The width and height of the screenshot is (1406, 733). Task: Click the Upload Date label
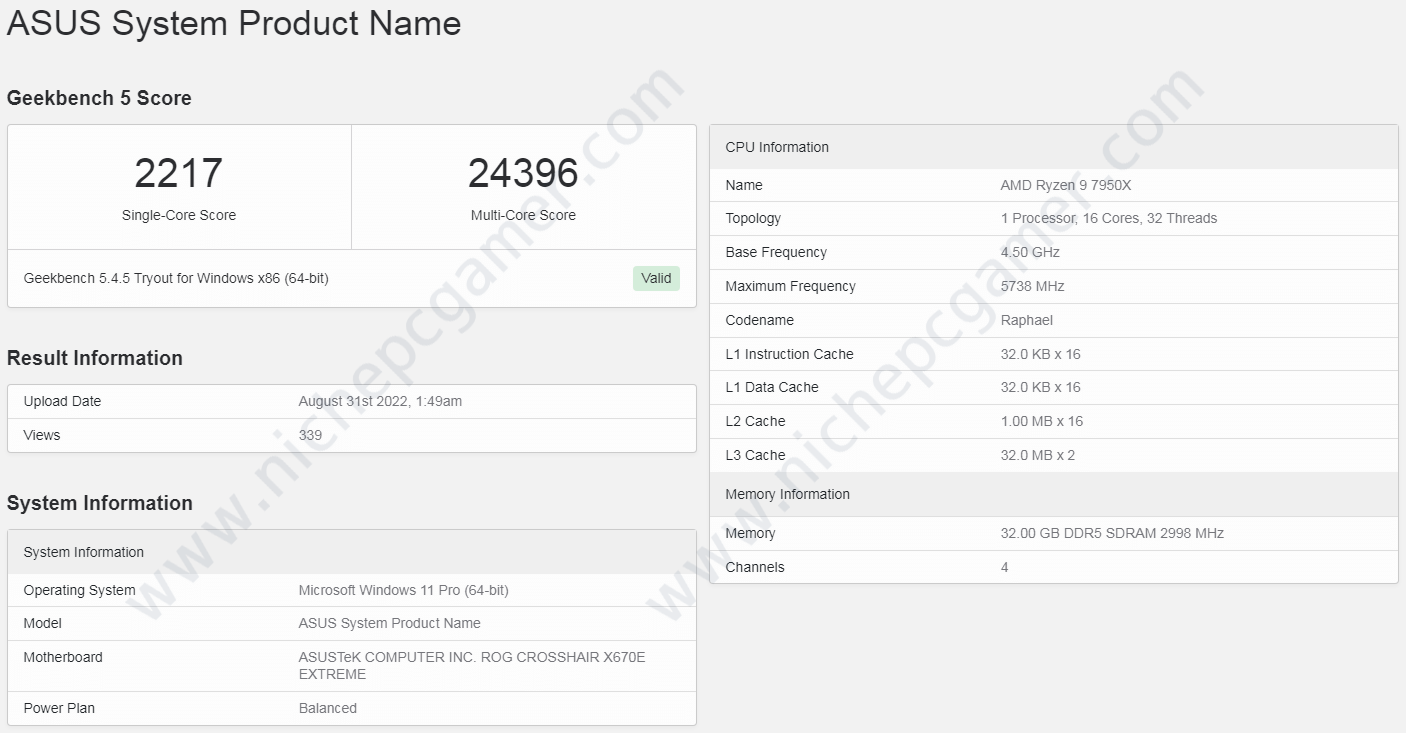click(x=62, y=401)
